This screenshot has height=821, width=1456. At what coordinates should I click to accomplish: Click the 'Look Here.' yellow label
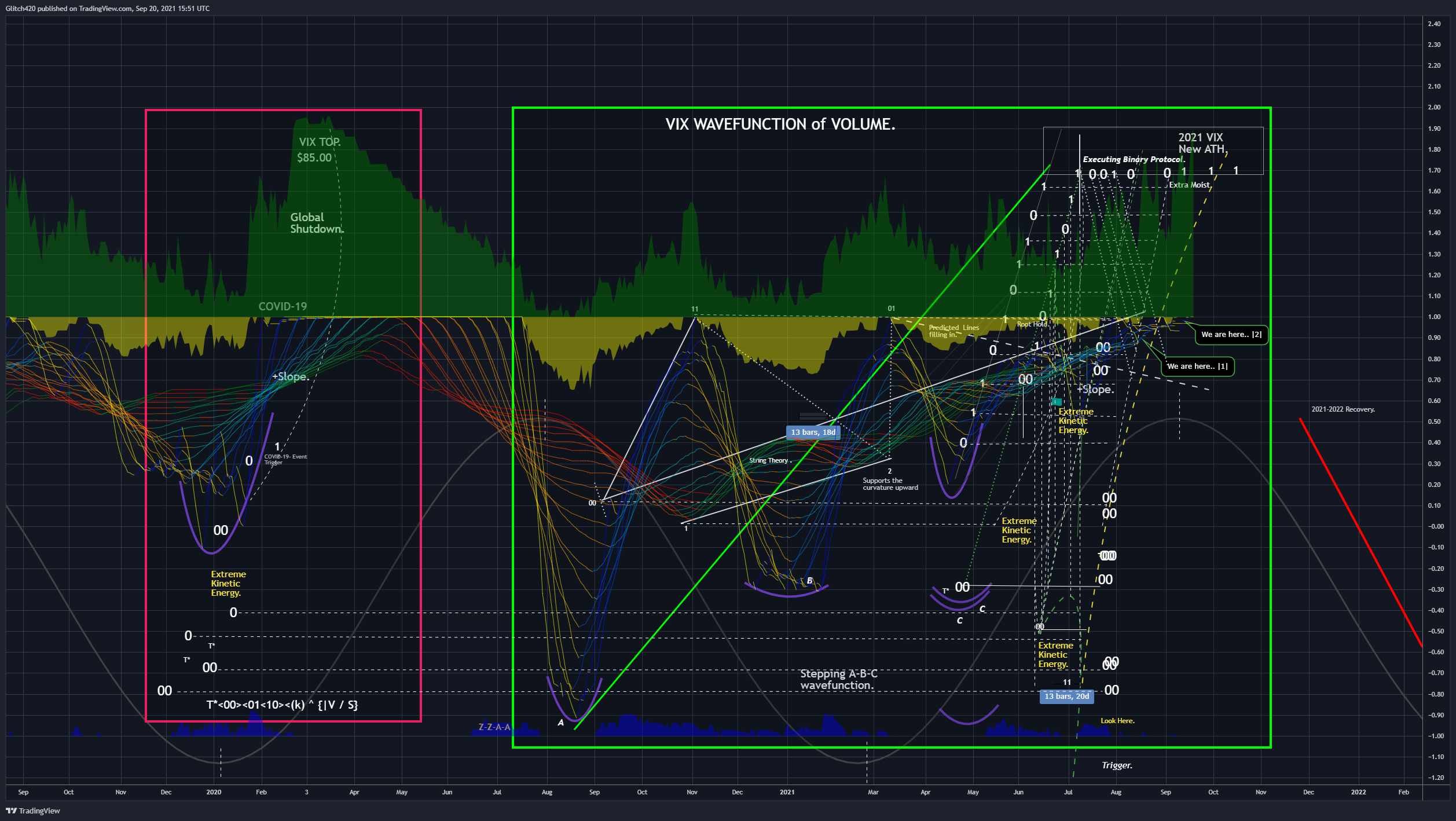click(x=1117, y=721)
